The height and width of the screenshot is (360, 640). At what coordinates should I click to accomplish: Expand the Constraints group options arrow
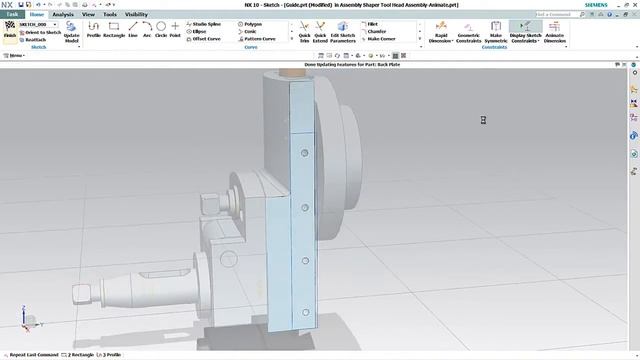point(566,47)
